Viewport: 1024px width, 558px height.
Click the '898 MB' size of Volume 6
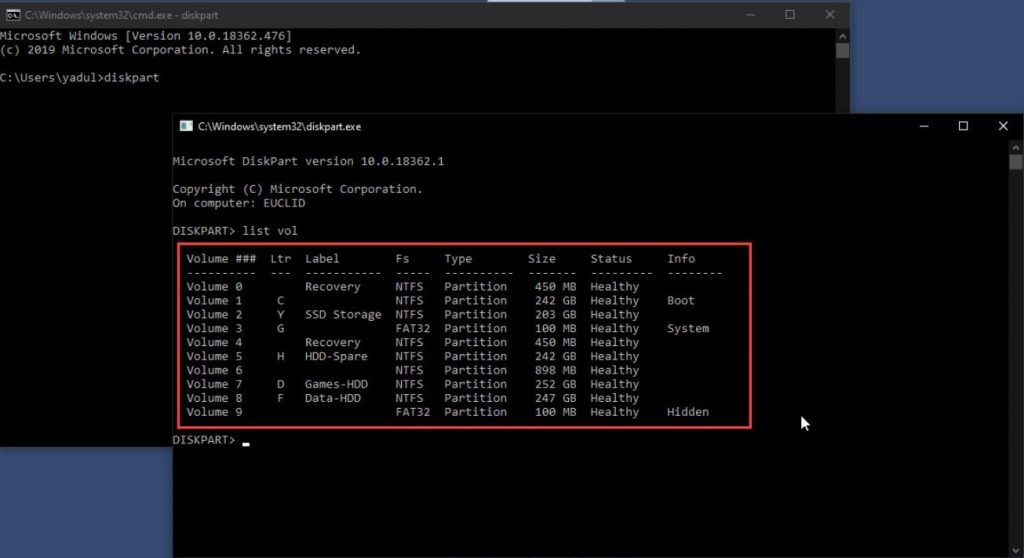point(555,370)
